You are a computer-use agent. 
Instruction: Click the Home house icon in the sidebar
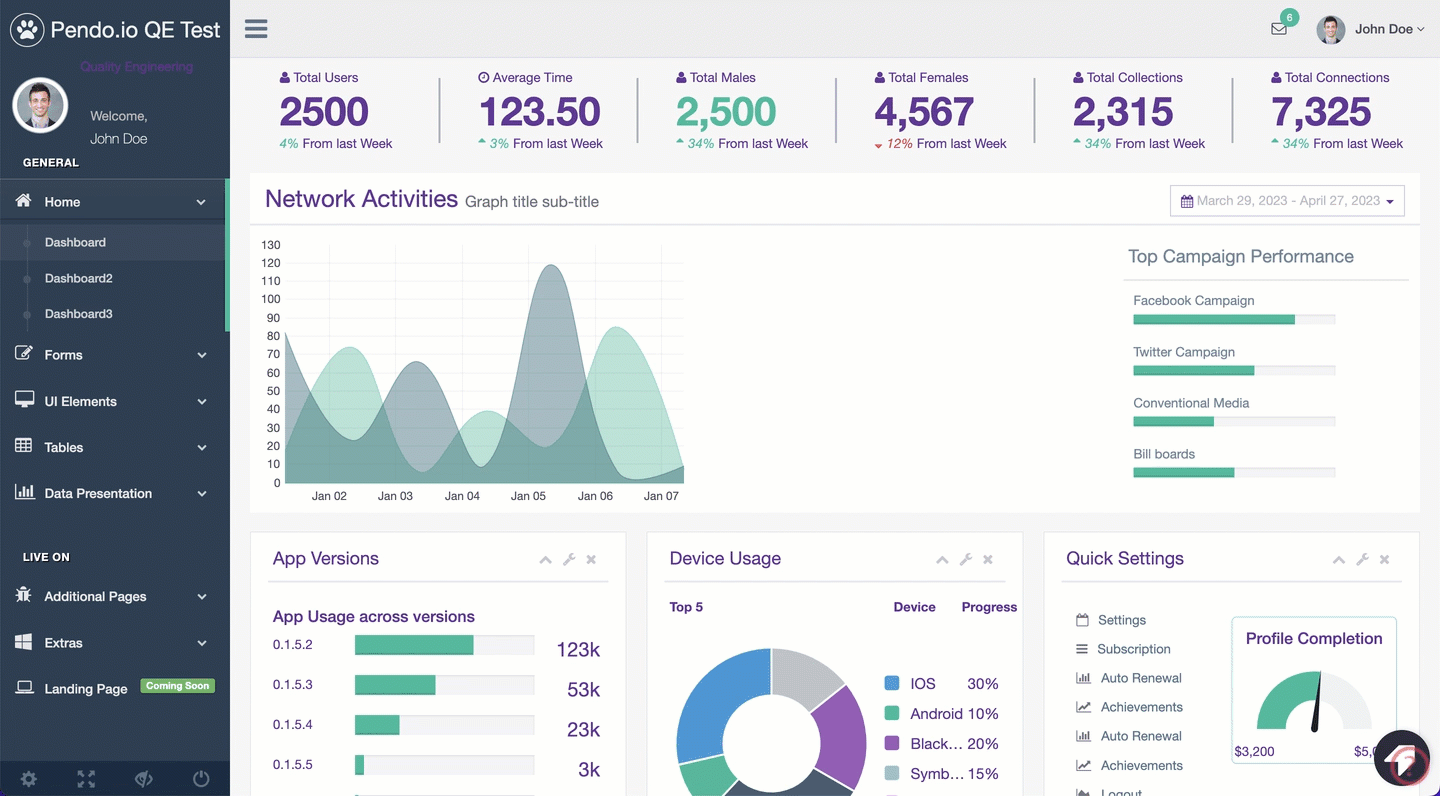[24, 201]
